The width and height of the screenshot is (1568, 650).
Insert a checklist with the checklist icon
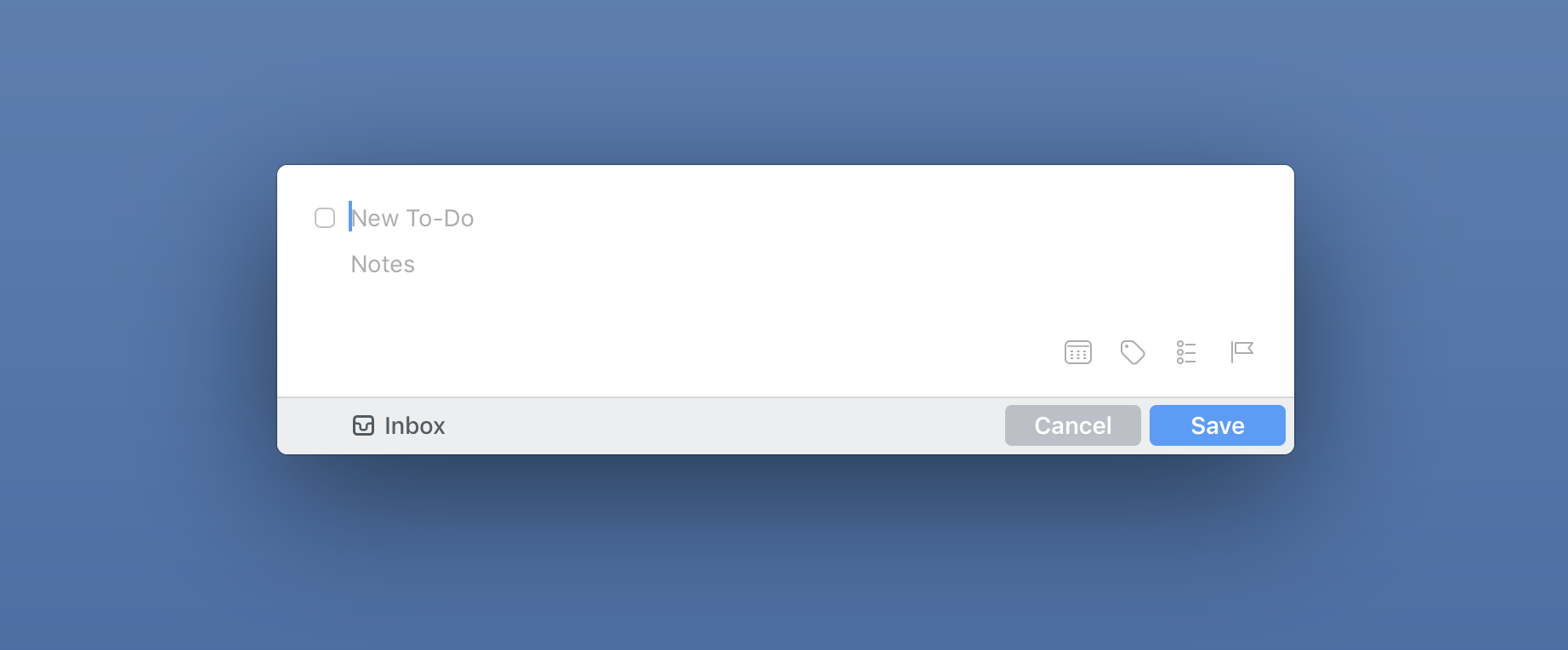click(1186, 352)
